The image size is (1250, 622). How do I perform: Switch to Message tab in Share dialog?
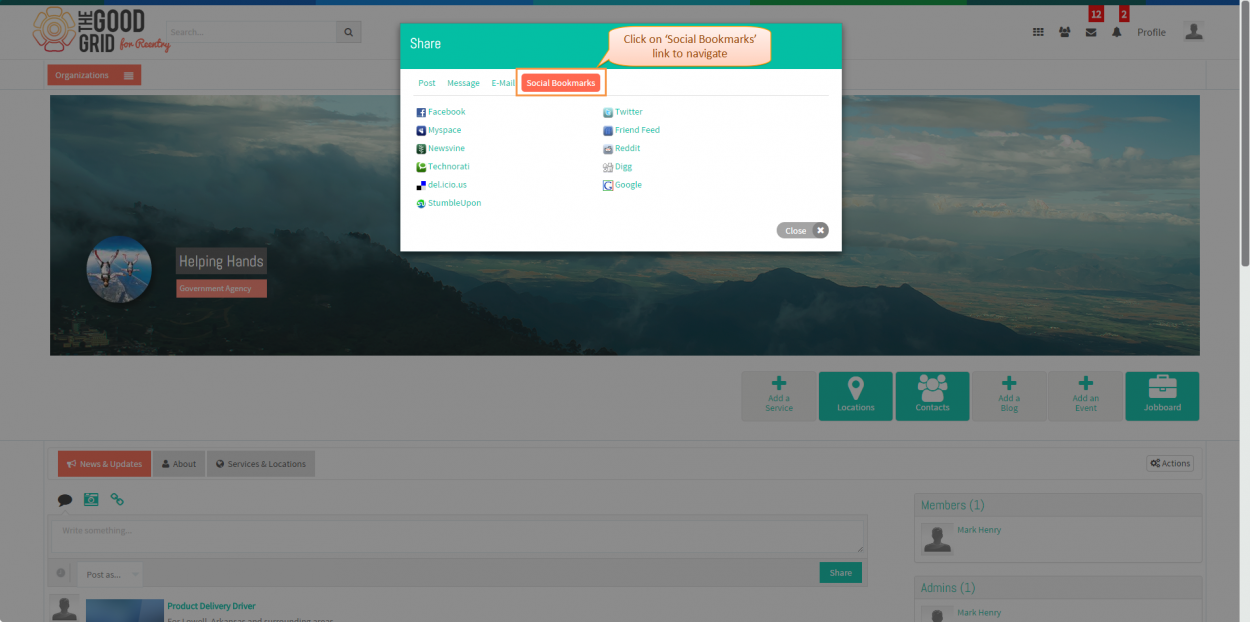463,83
